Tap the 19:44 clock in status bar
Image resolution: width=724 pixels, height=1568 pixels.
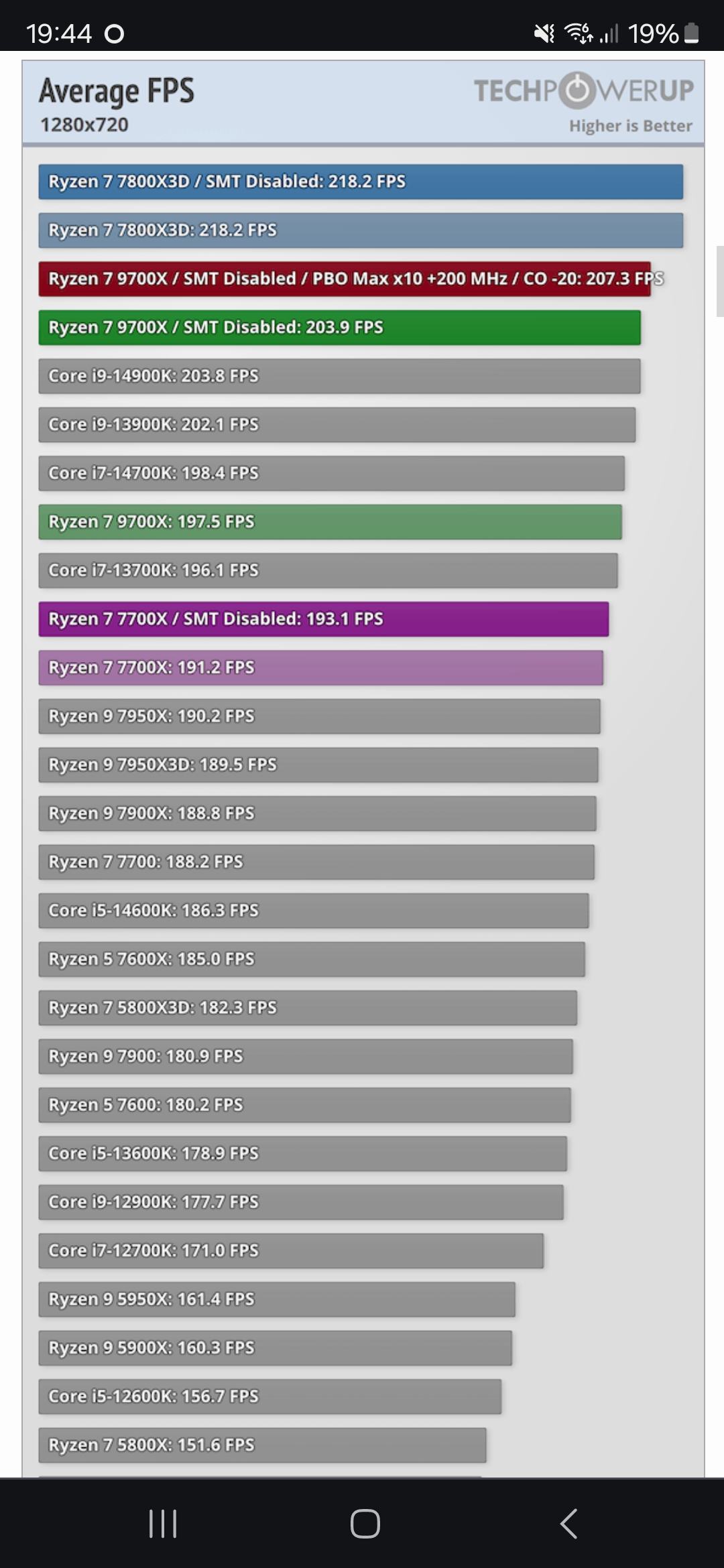58,34
